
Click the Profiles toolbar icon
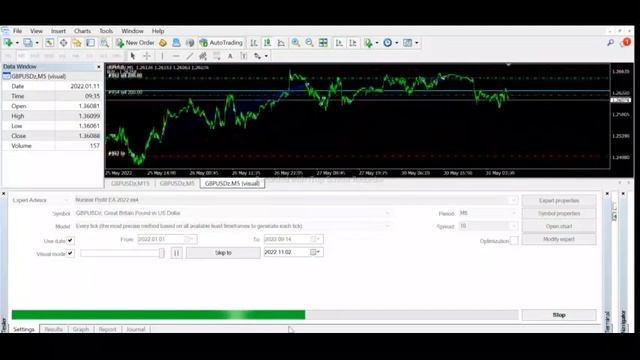[28, 42]
